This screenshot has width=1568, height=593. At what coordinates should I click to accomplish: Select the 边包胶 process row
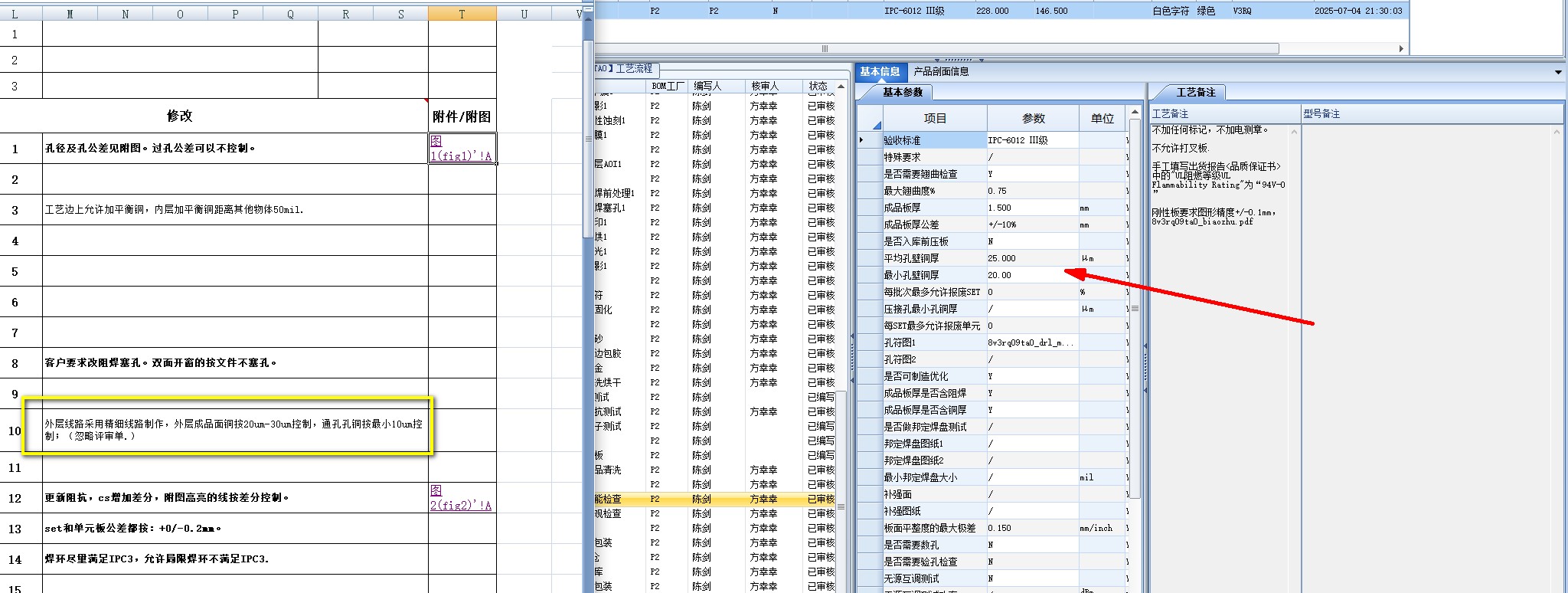(715, 353)
